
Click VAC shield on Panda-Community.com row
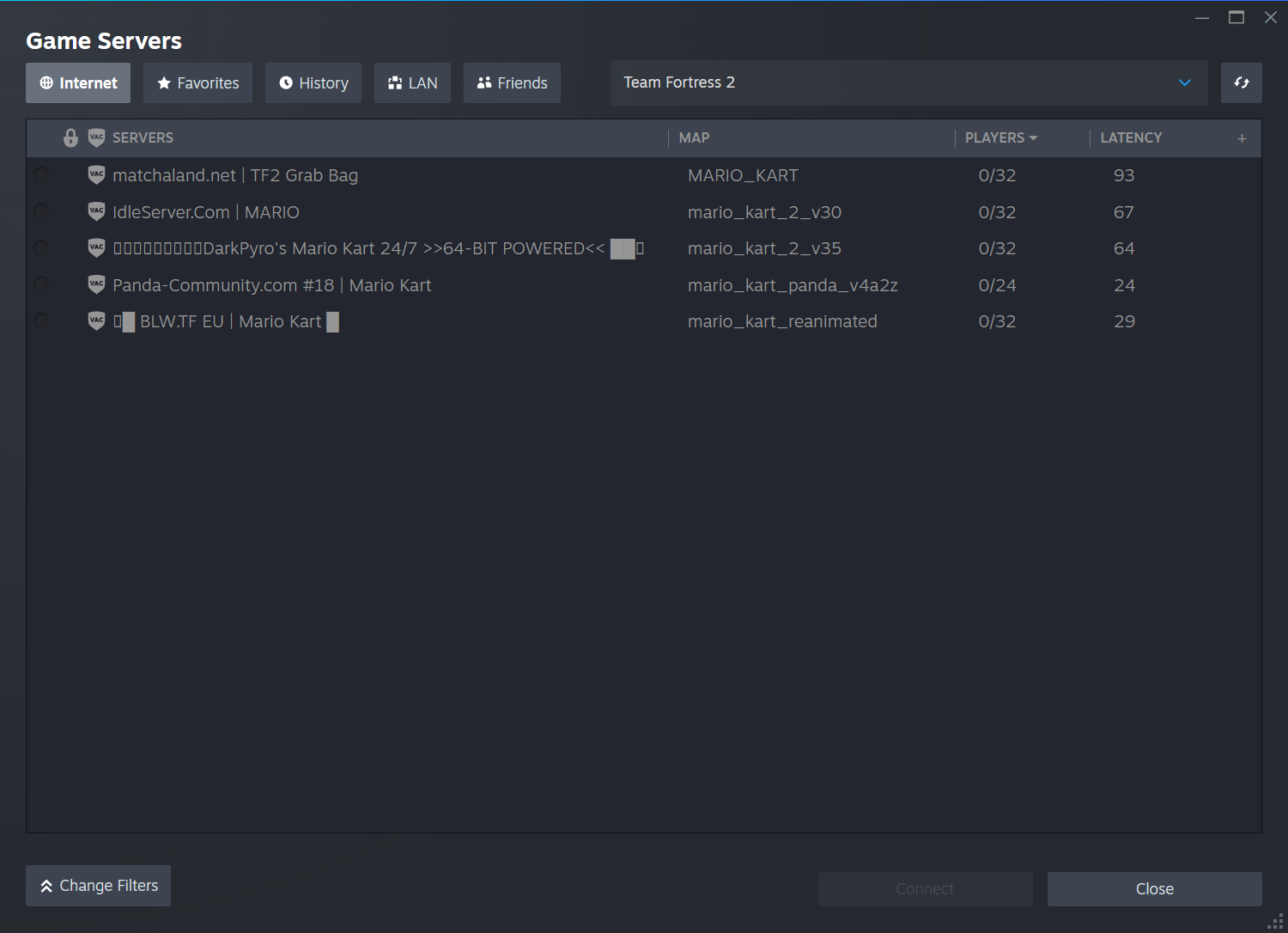[97, 284]
